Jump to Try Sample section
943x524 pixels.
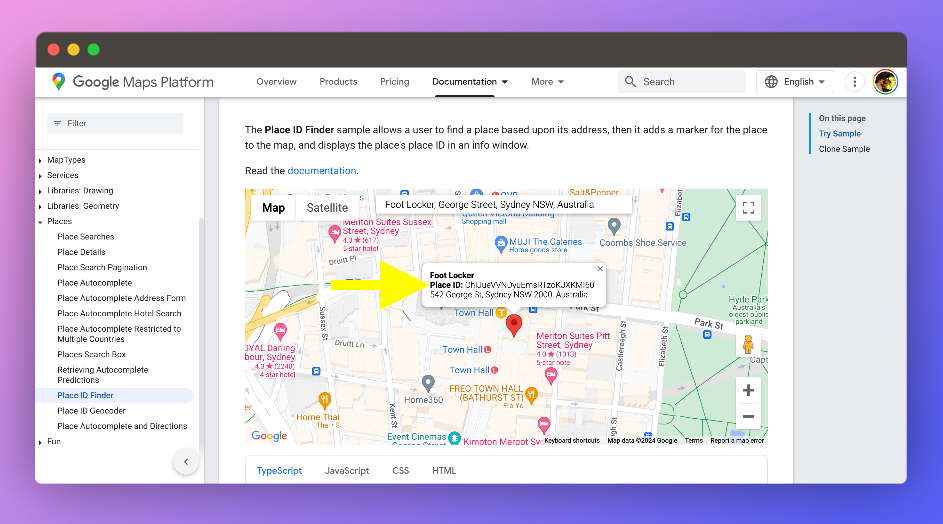pos(840,134)
